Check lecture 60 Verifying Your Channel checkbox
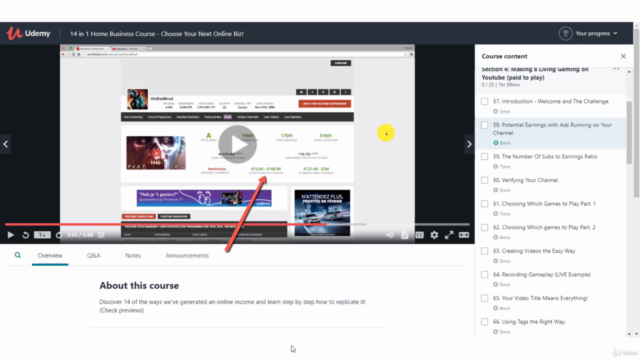The image size is (640, 360). (484, 180)
